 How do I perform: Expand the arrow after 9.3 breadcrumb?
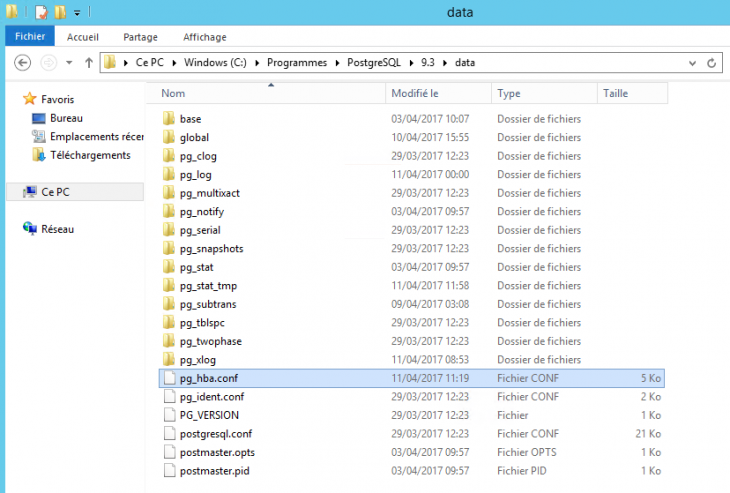(x=445, y=63)
